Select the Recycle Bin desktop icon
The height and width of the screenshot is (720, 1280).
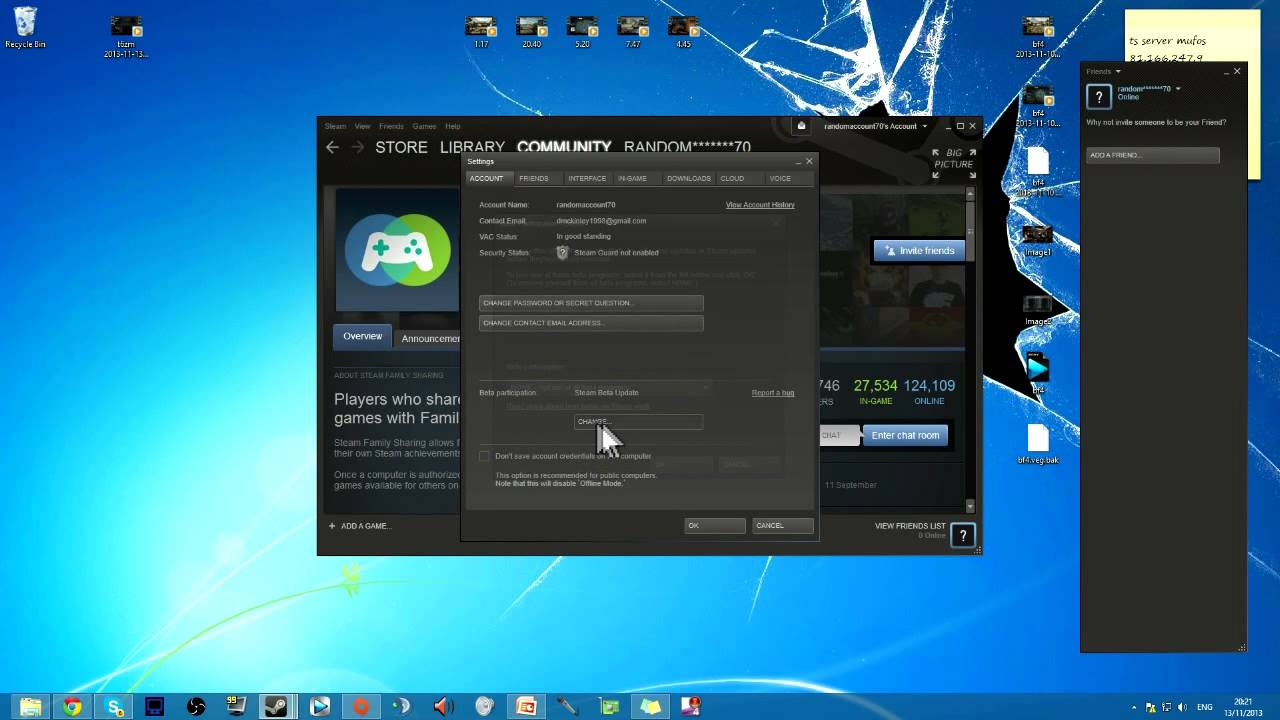[25, 28]
